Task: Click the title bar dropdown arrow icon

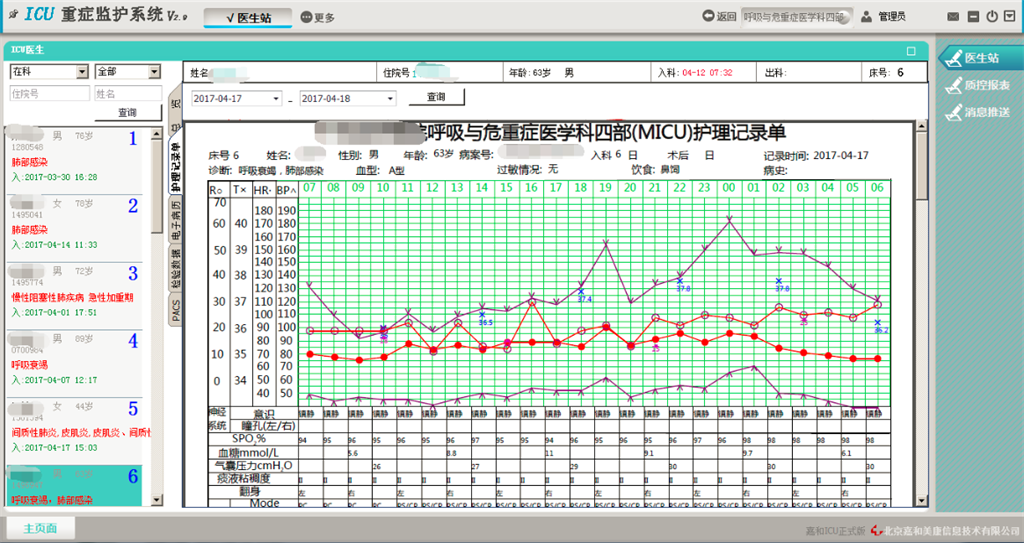Action: coord(1010,17)
